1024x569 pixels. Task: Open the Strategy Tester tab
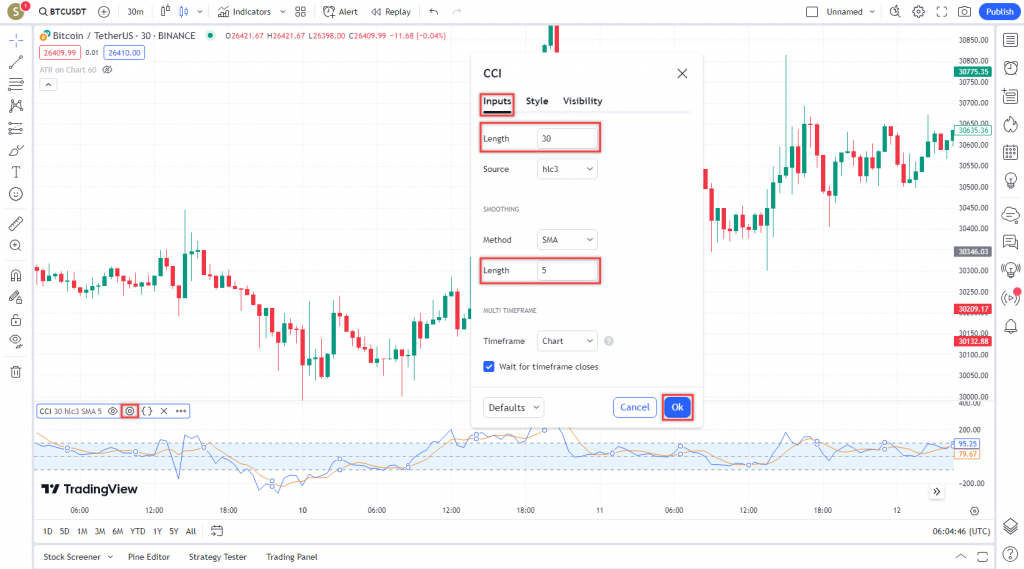(217, 557)
